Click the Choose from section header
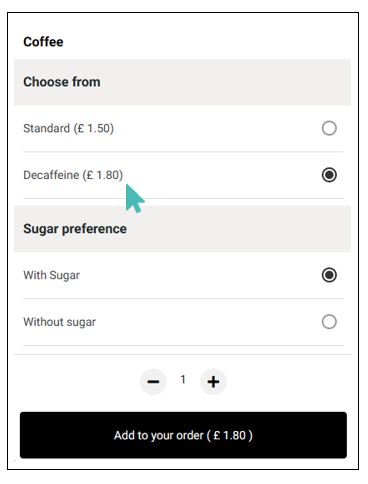 pos(62,82)
